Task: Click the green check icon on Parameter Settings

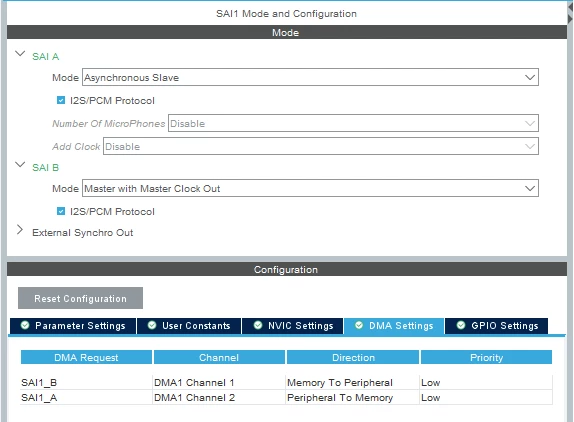Action: 25,325
